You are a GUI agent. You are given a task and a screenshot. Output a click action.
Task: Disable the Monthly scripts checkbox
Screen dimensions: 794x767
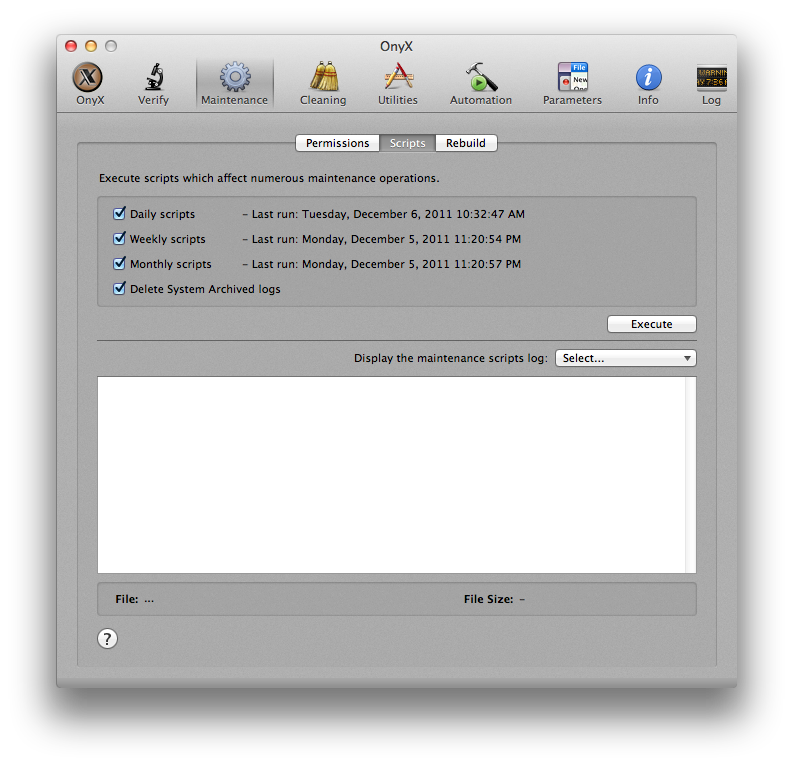tap(120, 264)
